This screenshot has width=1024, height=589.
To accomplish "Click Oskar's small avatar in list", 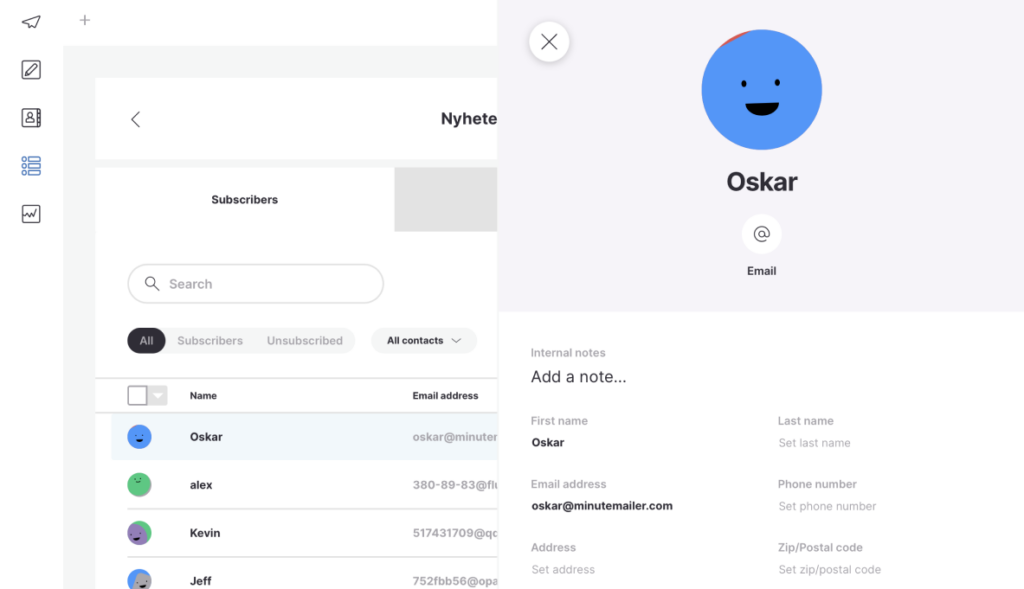I will pyautogui.click(x=139, y=436).
